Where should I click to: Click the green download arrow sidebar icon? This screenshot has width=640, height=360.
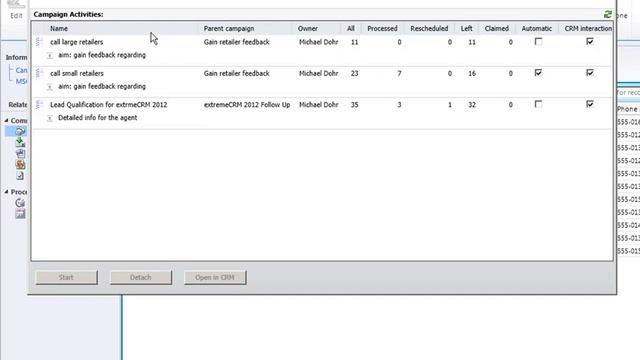tap(20, 142)
